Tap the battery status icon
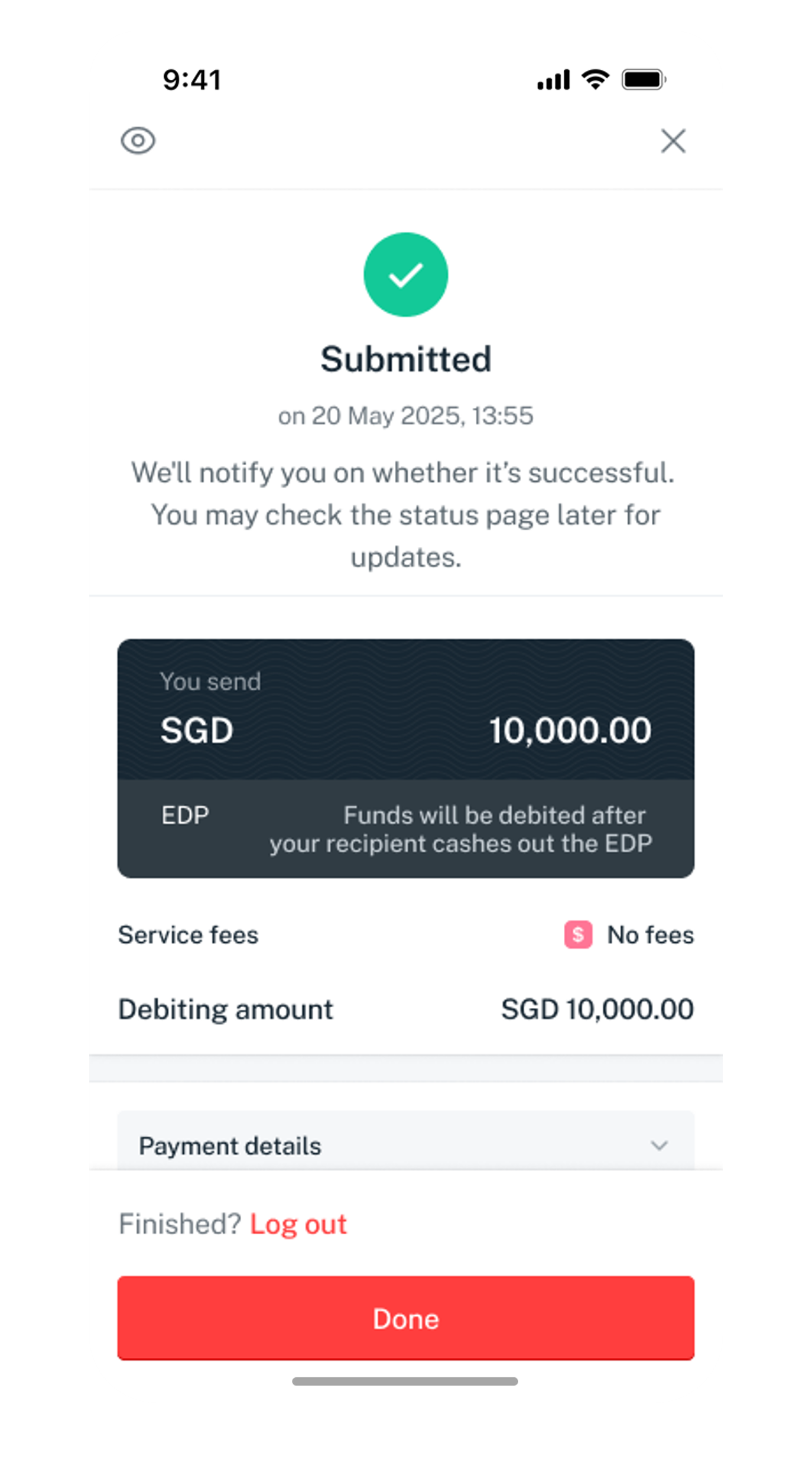812x1463 pixels. click(644, 79)
